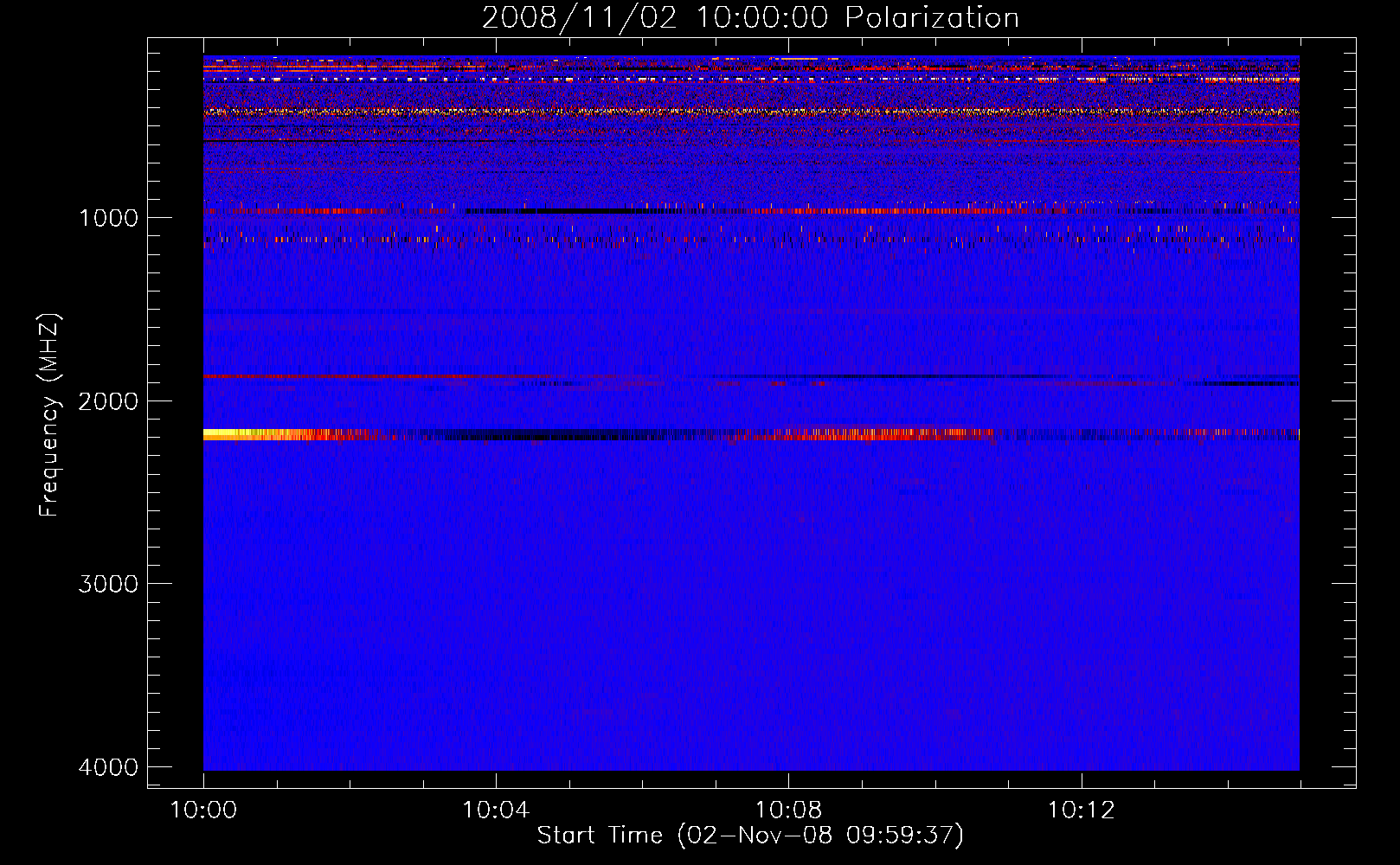Click the 1000 frequency tick label

tap(108, 218)
